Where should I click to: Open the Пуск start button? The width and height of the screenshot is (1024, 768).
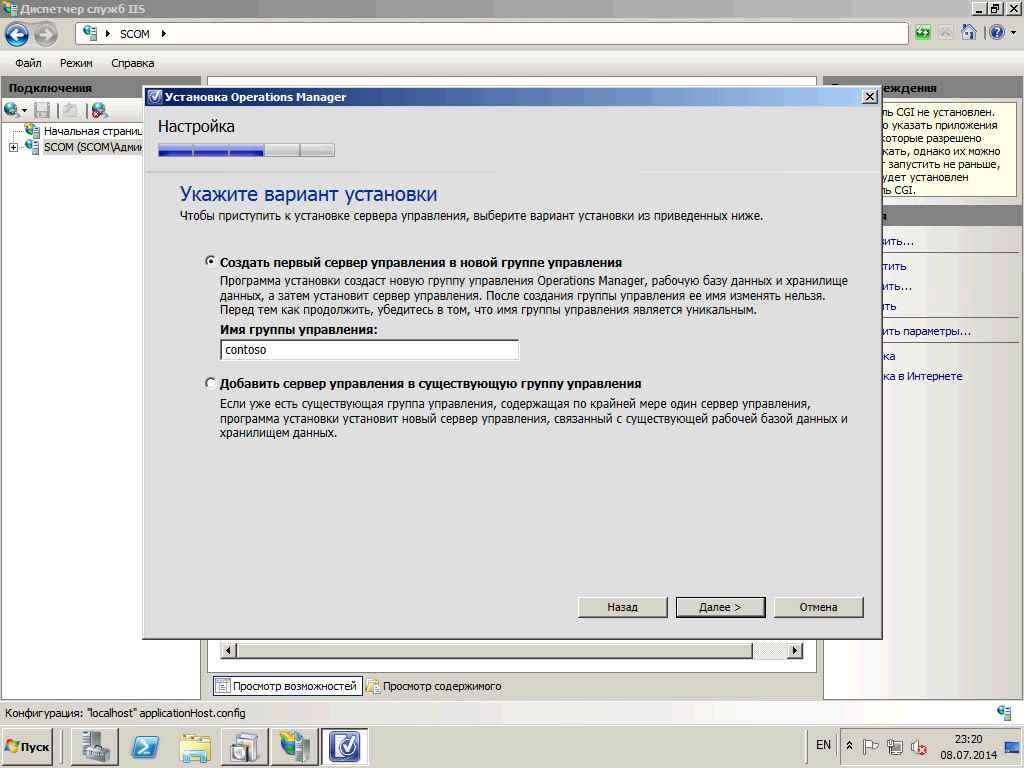click(27, 746)
